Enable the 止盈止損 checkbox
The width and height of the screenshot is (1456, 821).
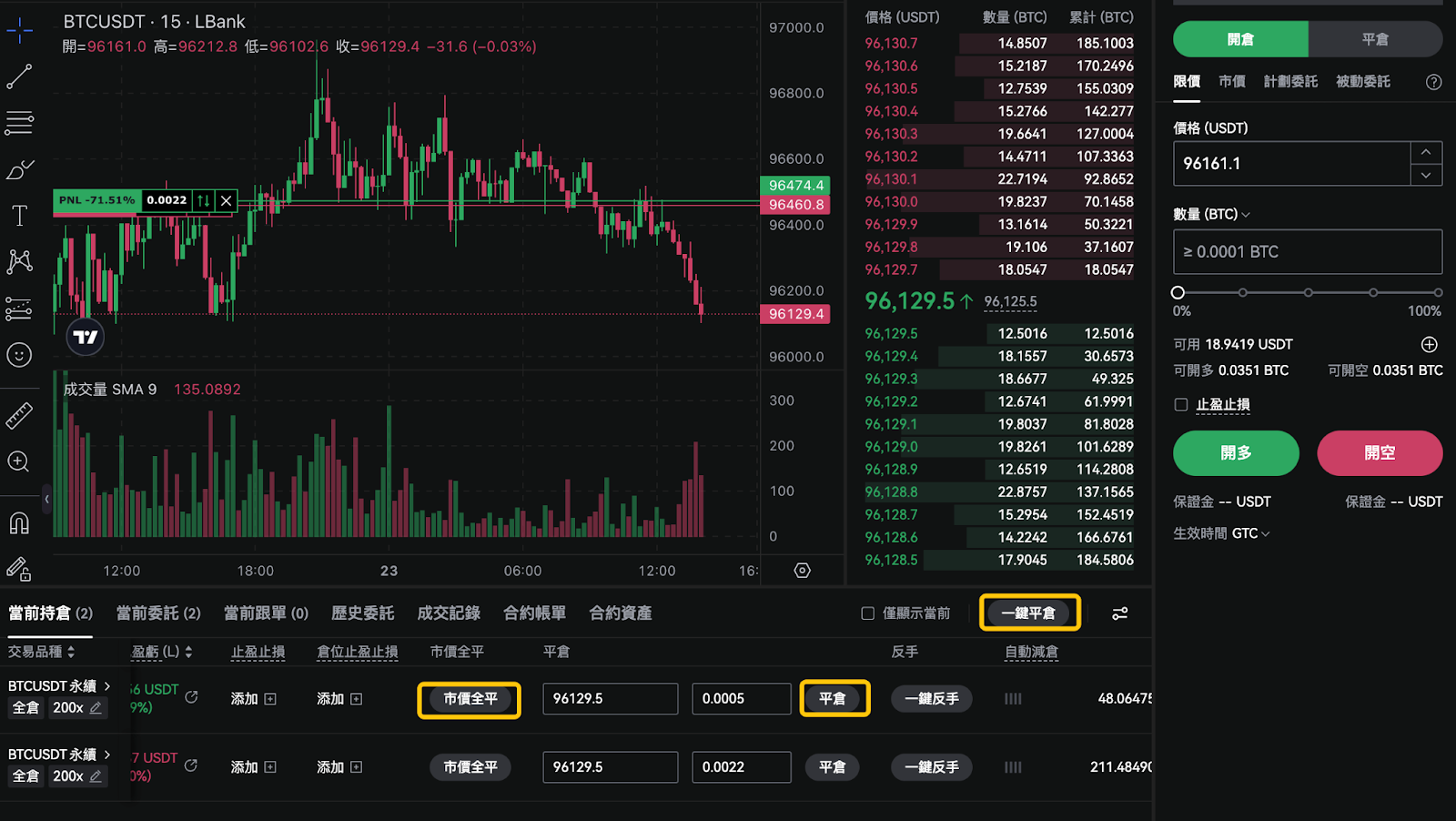1181,404
